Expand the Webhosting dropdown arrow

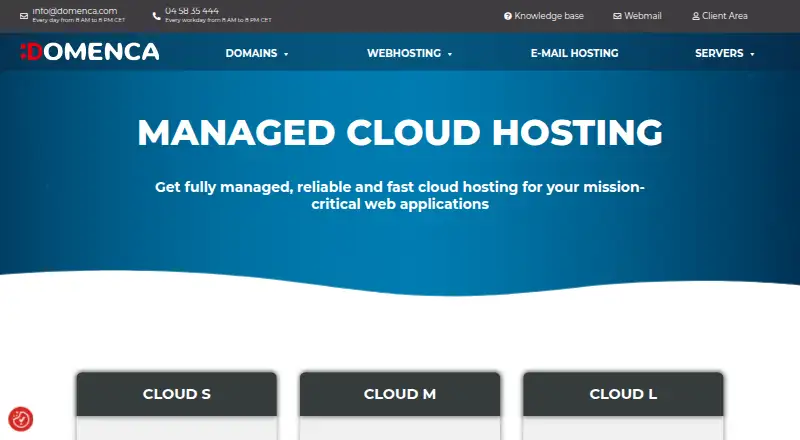tap(449, 54)
